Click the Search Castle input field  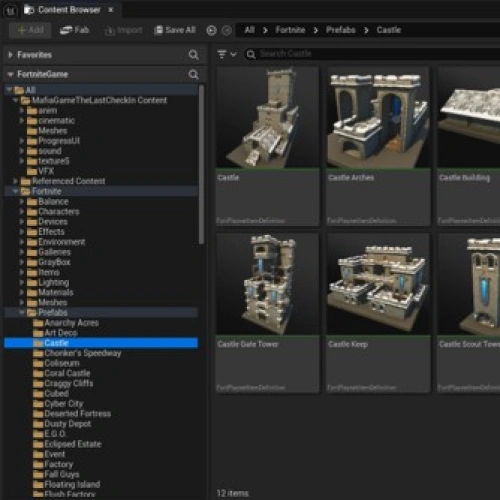pyautogui.click(x=373, y=54)
